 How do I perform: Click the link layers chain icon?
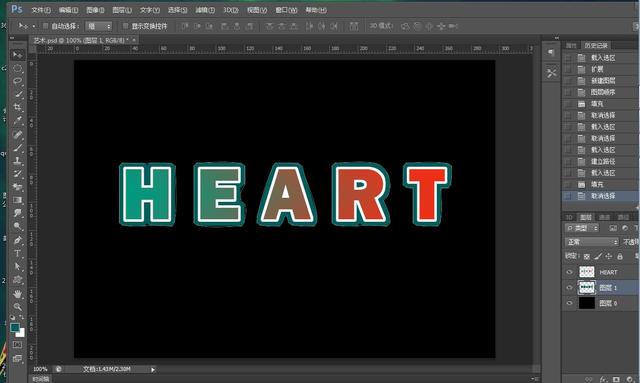588,379
